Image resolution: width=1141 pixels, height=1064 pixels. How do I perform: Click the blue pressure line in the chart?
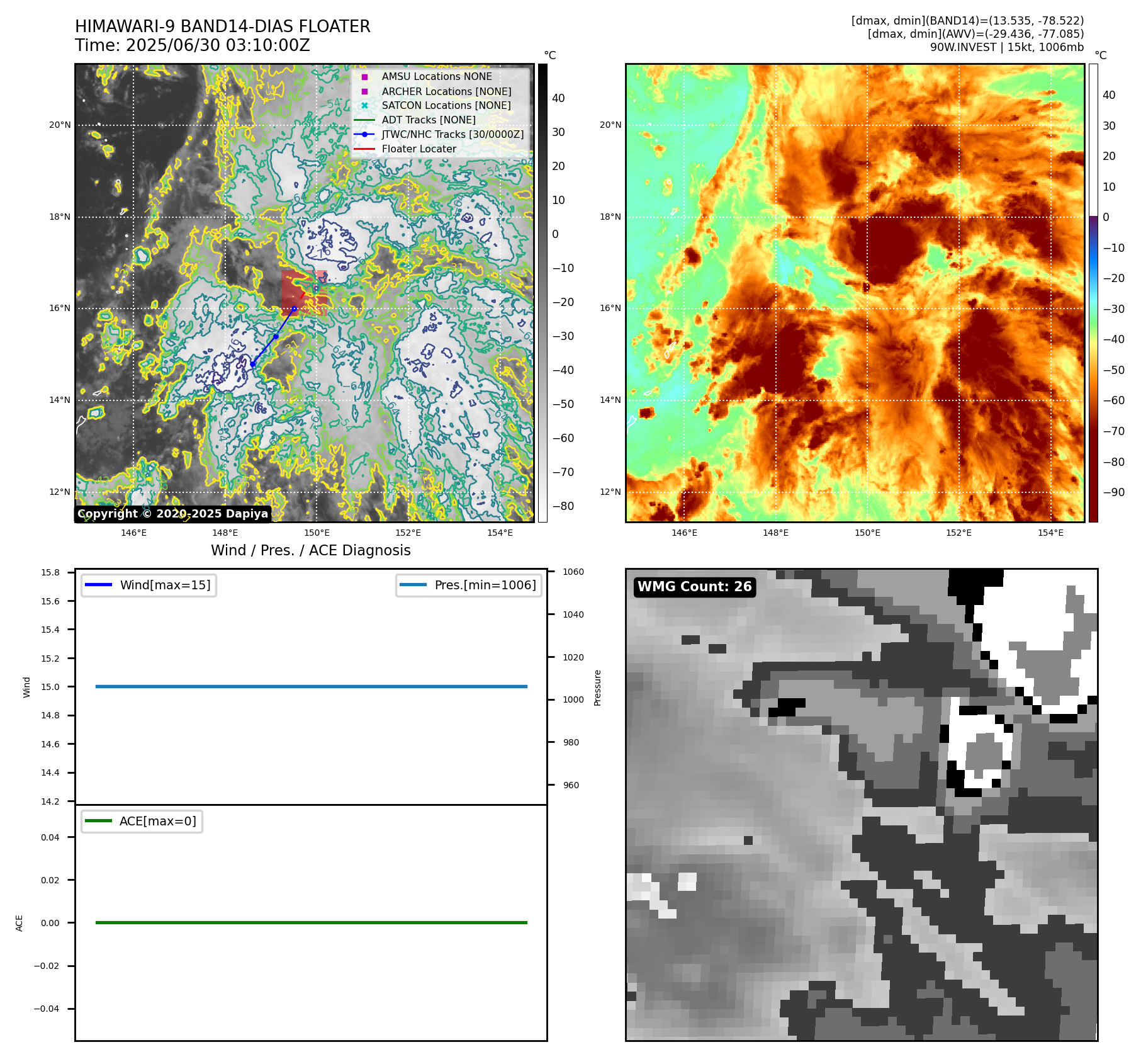[312, 686]
